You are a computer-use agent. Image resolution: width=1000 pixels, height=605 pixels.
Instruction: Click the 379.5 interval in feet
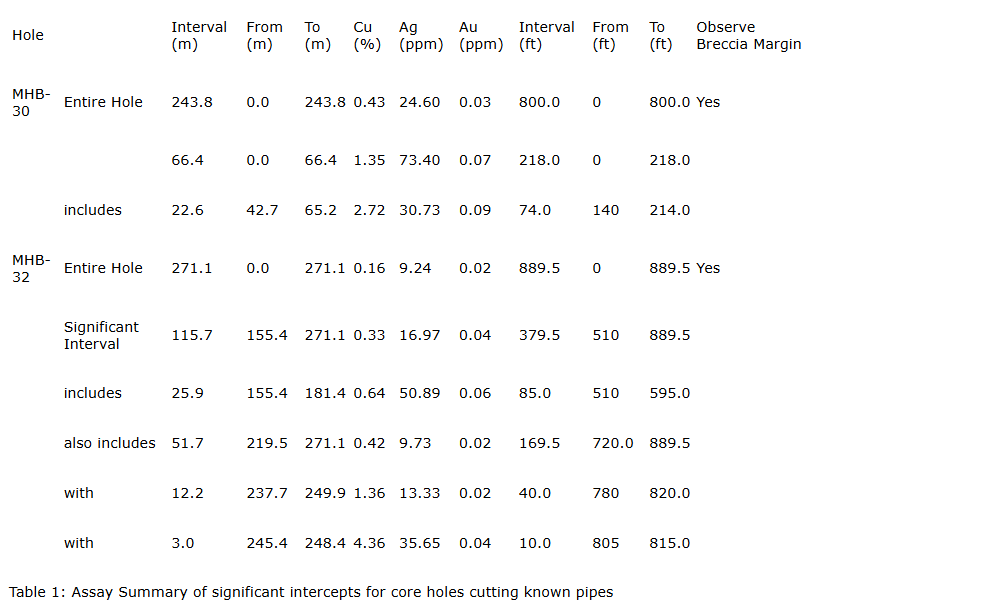click(539, 335)
